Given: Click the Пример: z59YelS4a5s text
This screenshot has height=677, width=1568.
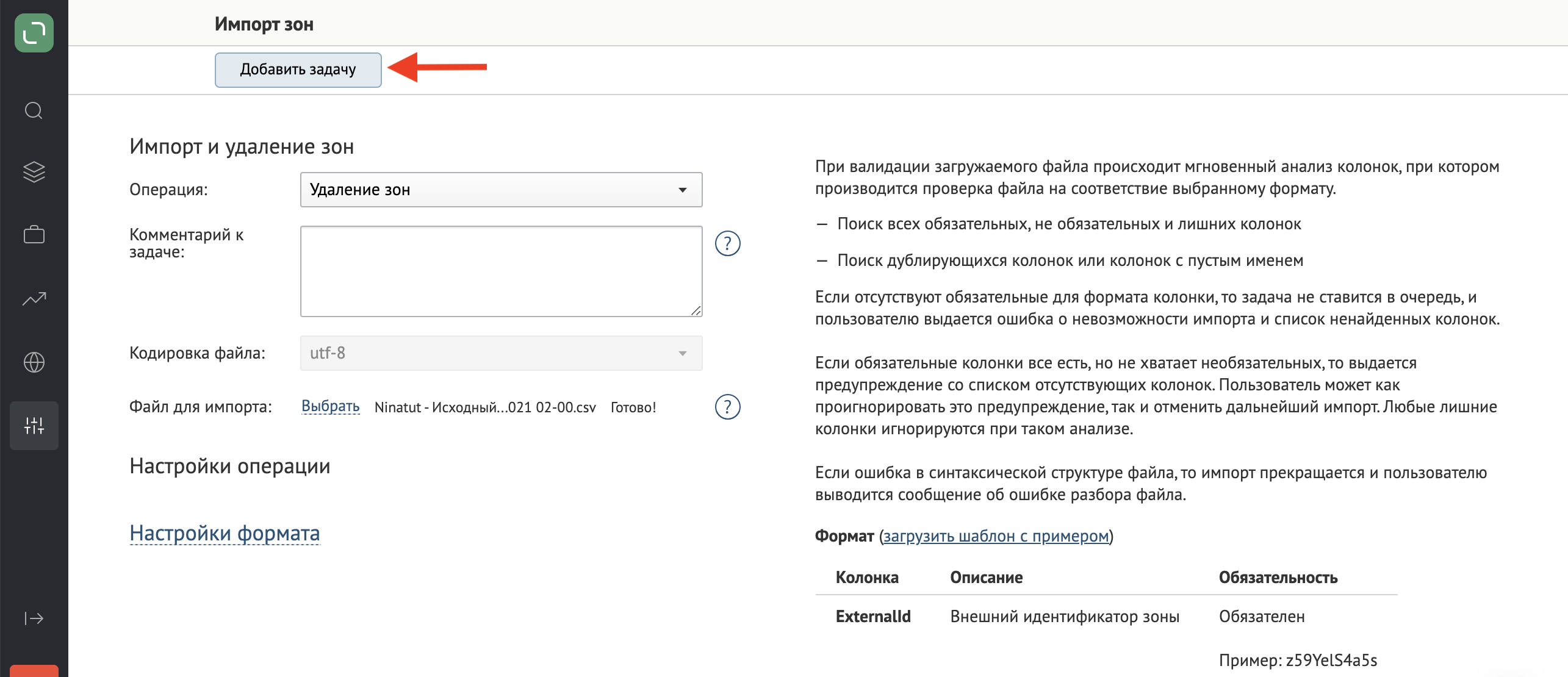Looking at the screenshot, I should [x=1298, y=661].
